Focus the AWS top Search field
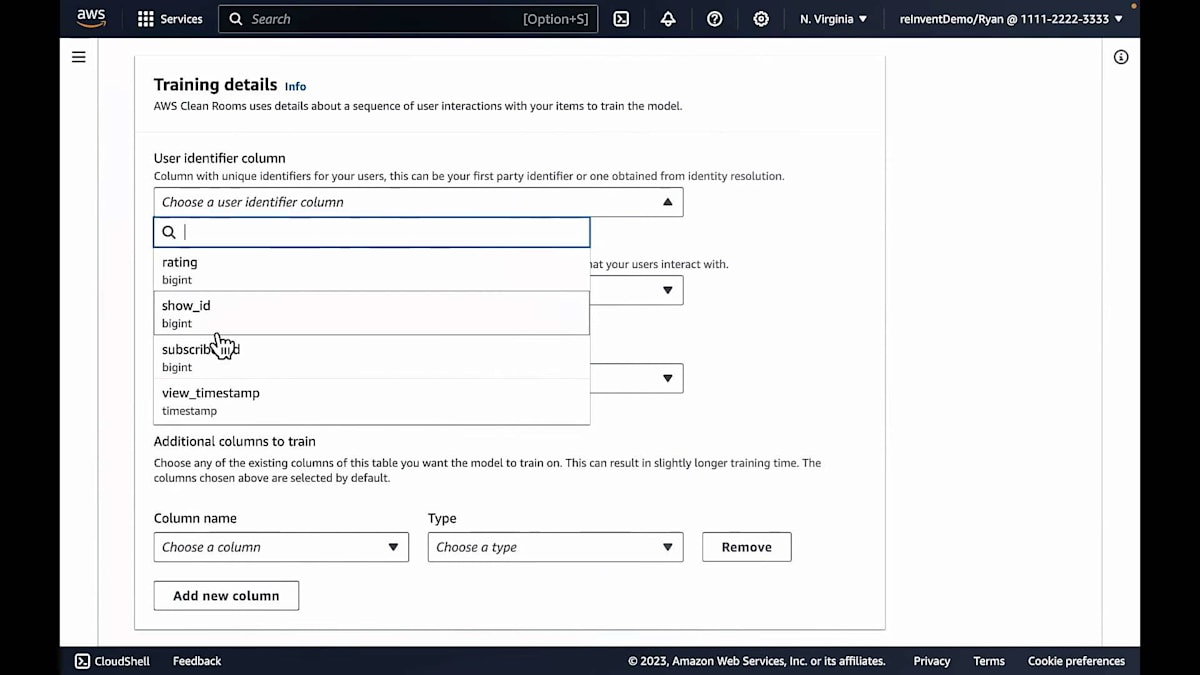 click(x=408, y=19)
